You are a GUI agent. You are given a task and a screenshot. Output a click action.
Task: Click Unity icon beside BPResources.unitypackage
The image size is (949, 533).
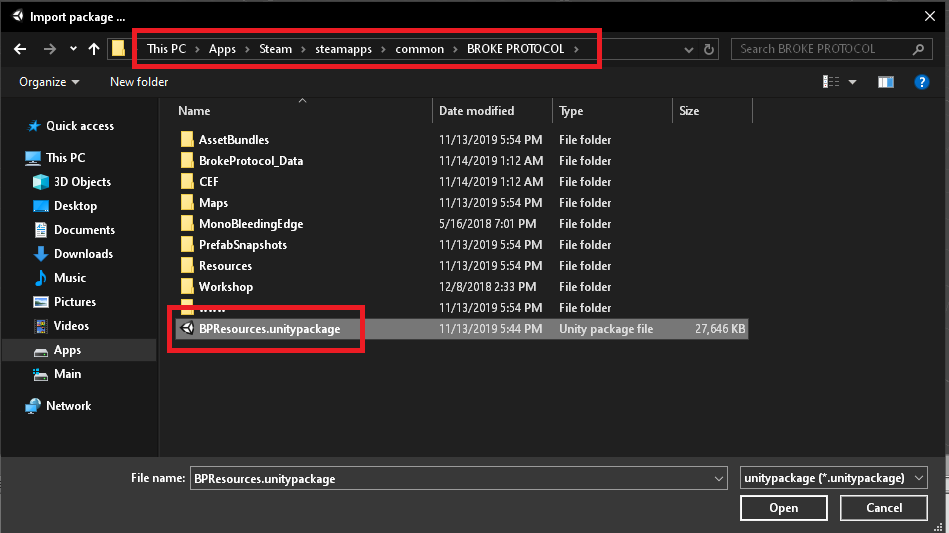click(188, 329)
